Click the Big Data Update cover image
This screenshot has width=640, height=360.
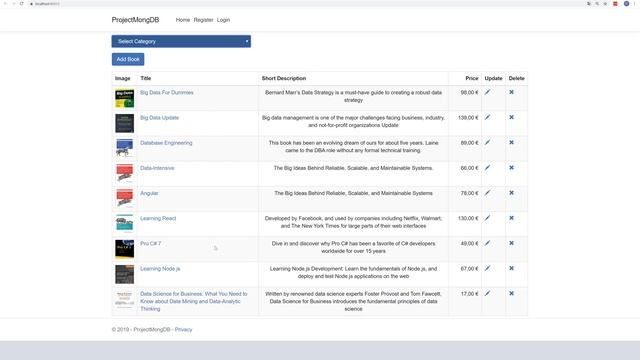[124, 123]
